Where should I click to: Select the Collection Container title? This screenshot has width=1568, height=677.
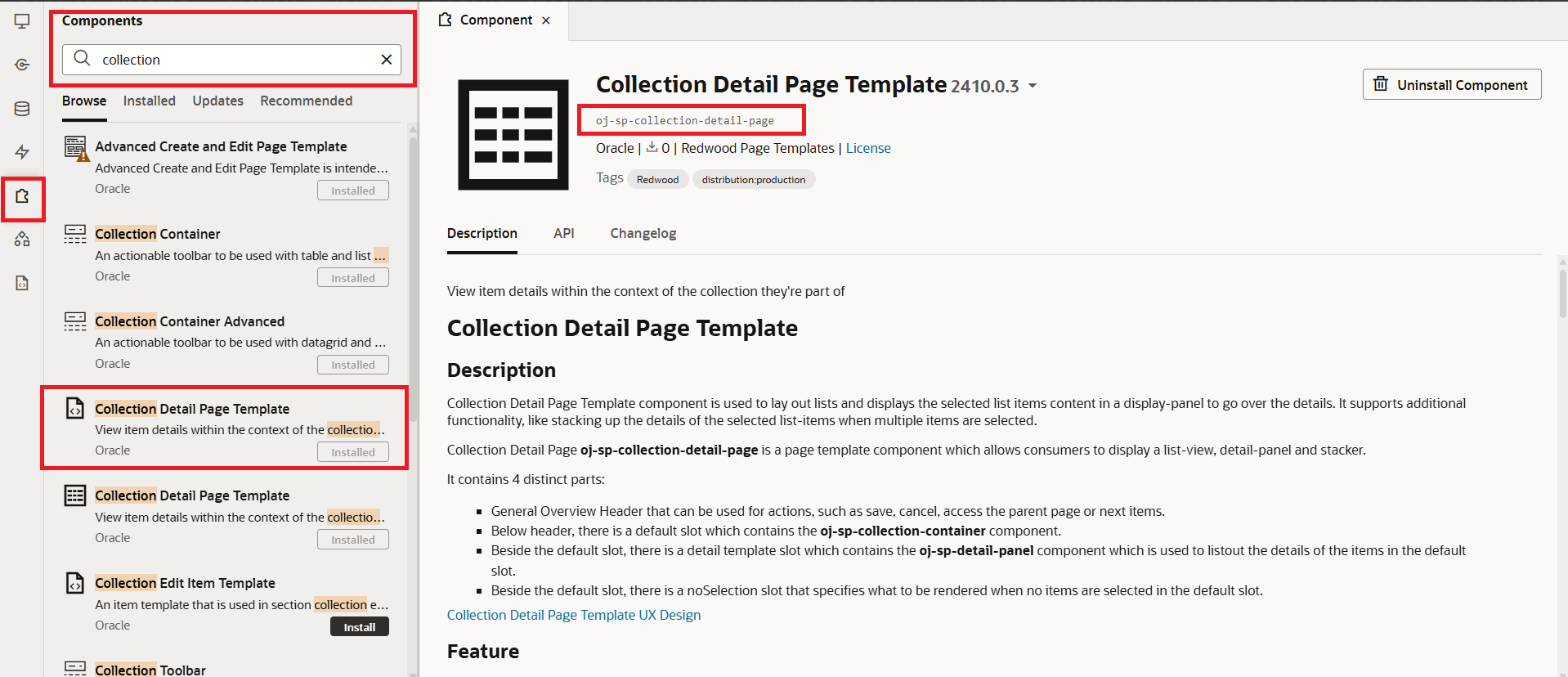click(158, 234)
